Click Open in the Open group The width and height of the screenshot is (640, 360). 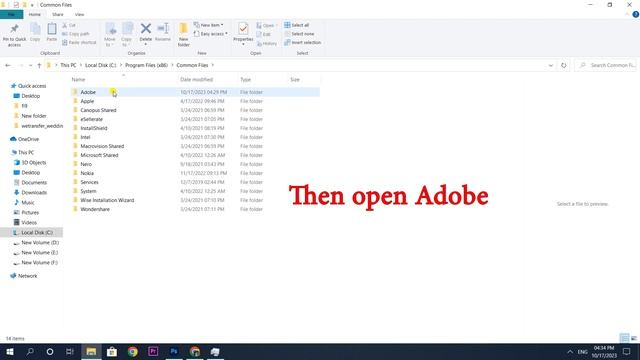(x=266, y=25)
